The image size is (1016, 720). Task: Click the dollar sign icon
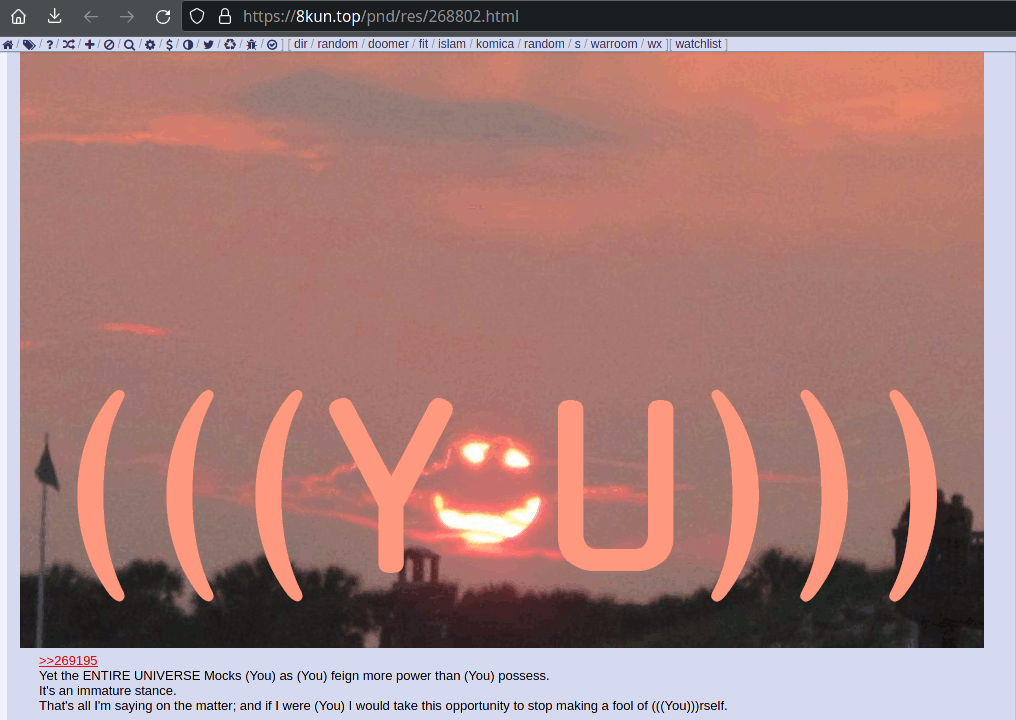pos(169,44)
